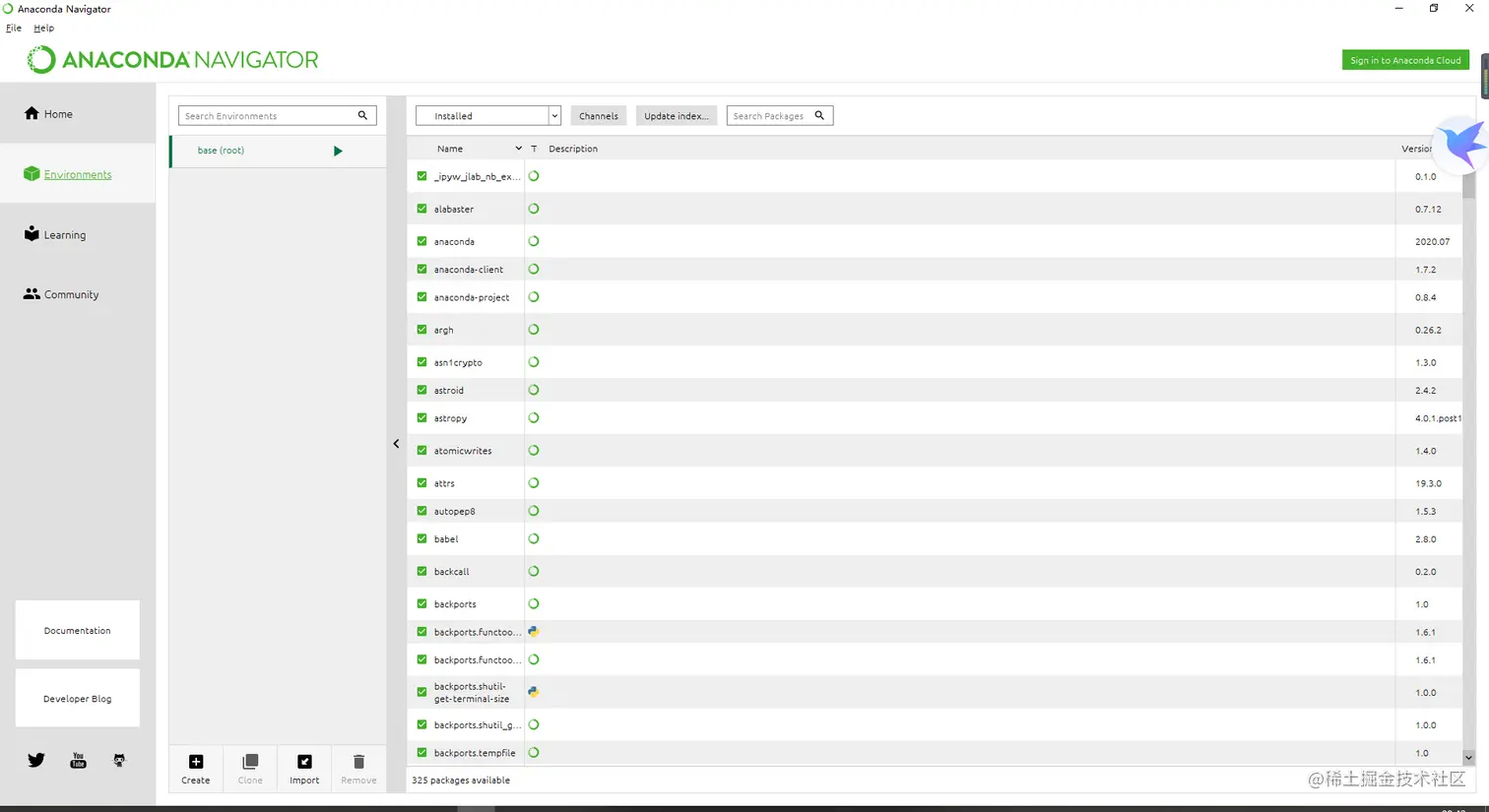Click conda type icon for anaconda-client
Viewport: 1489px width, 812px height.
pos(534,269)
